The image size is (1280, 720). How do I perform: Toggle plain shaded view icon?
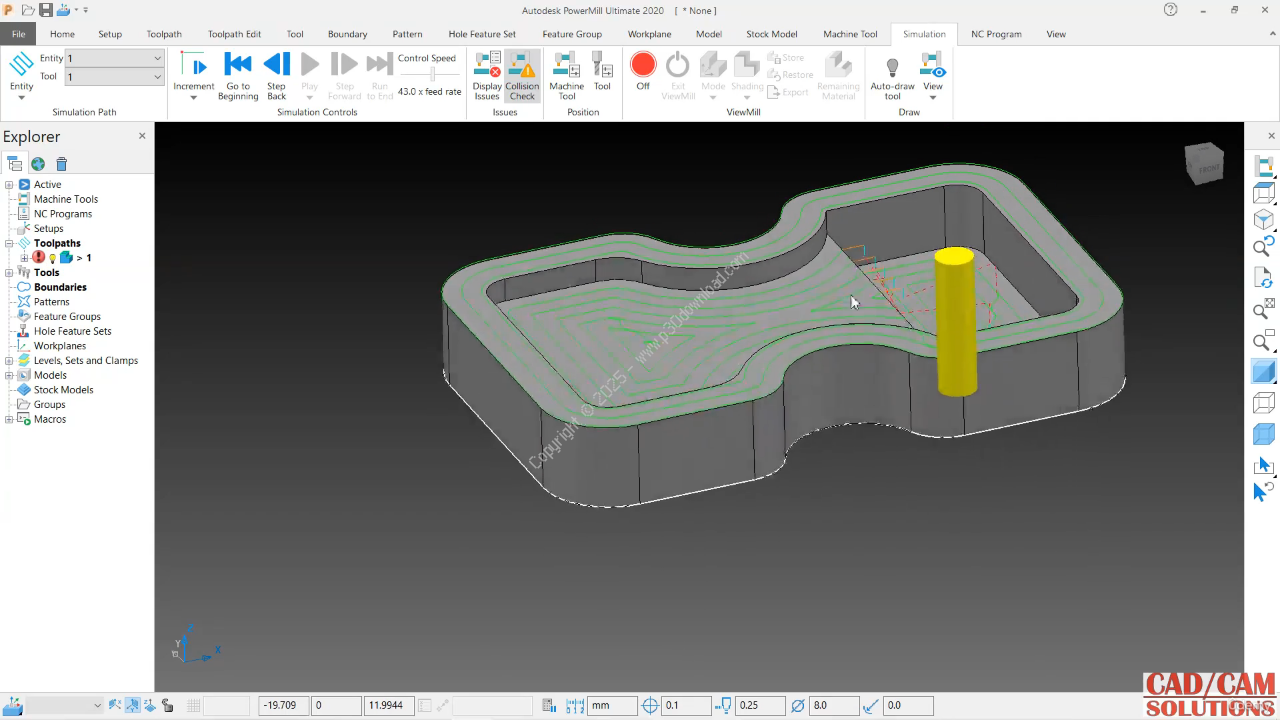[x=1264, y=371]
